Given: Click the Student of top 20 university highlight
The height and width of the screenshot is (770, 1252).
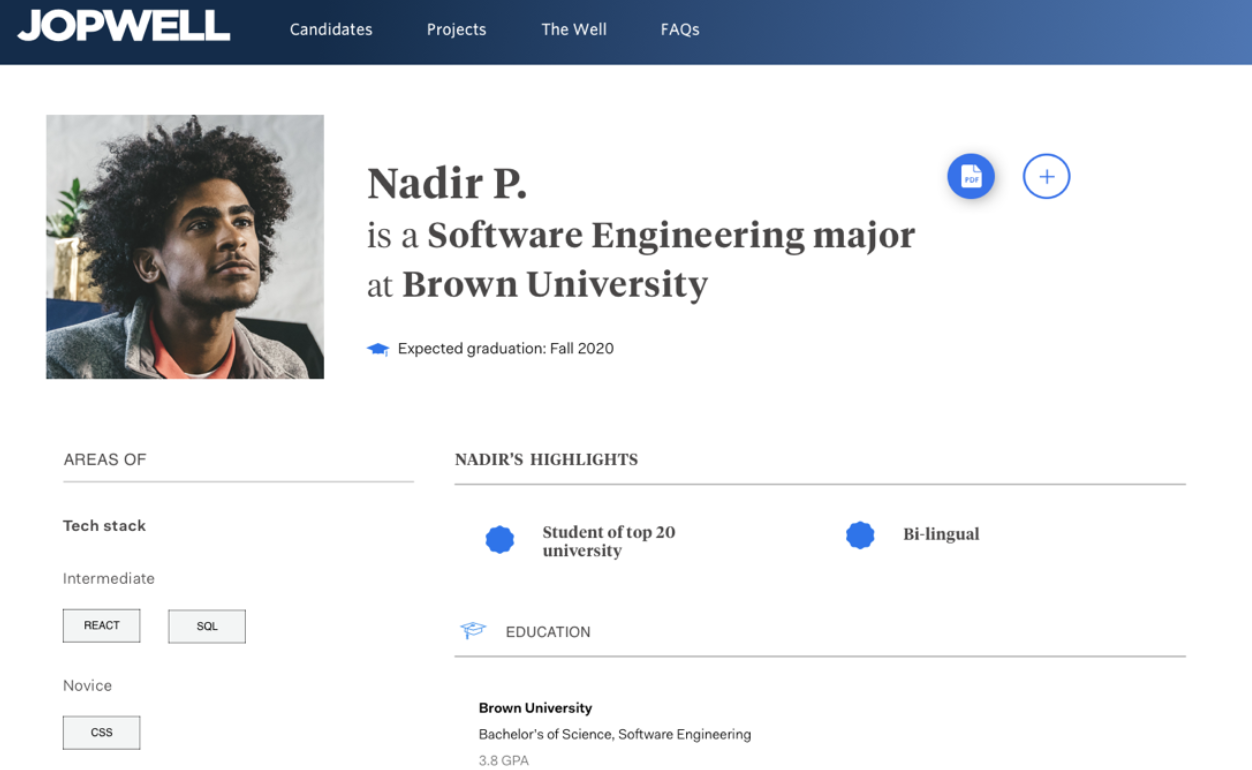Looking at the screenshot, I should point(609,541).
